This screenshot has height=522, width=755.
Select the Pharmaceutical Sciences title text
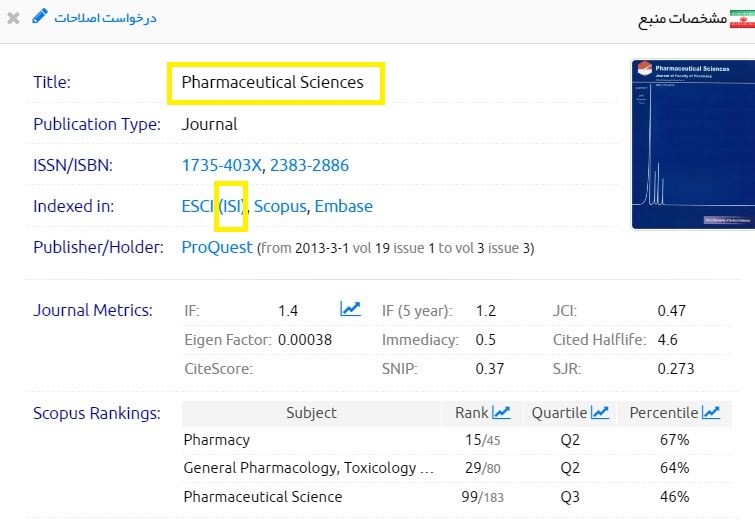pos(272,83)
